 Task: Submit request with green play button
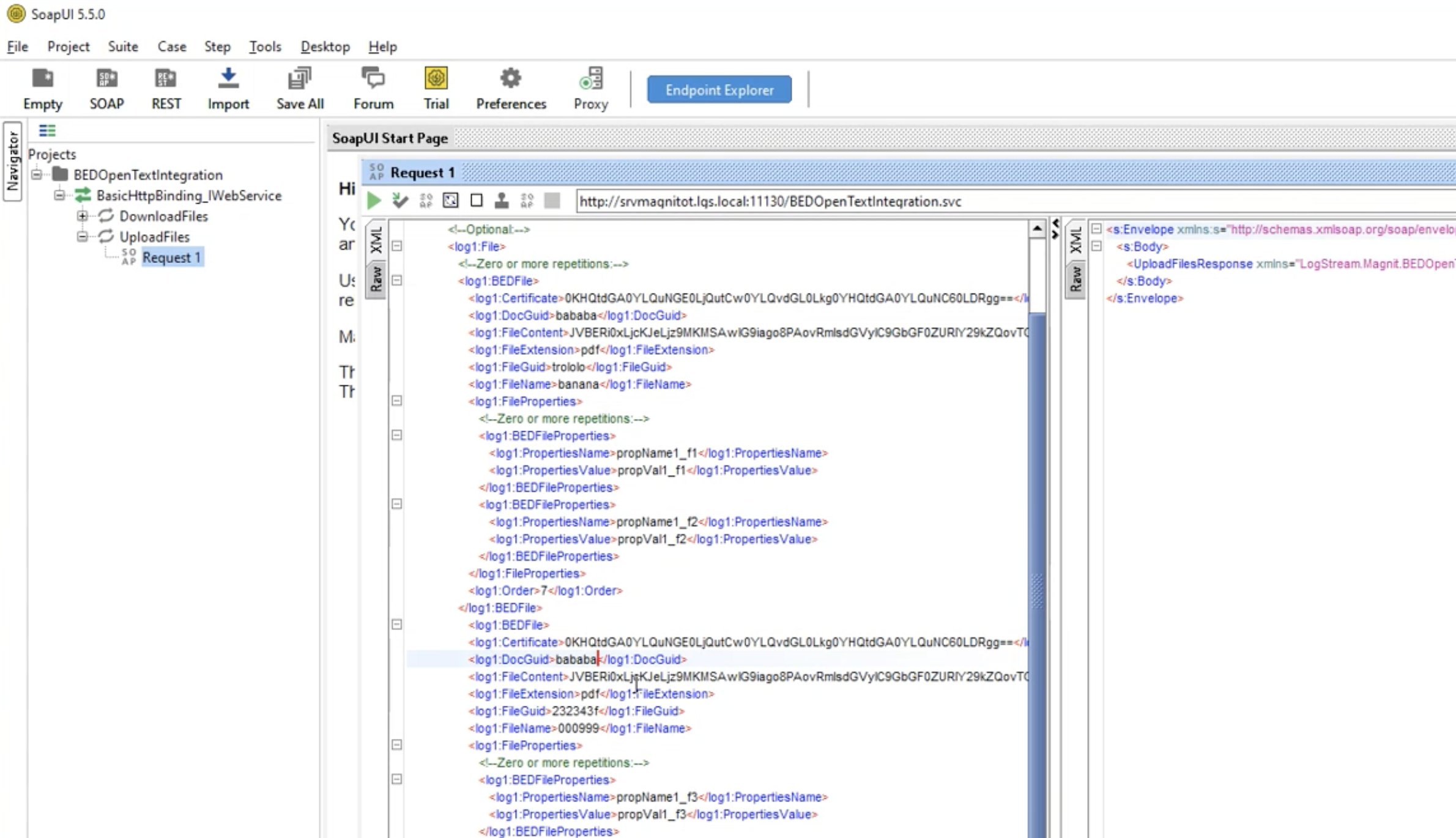374,201
